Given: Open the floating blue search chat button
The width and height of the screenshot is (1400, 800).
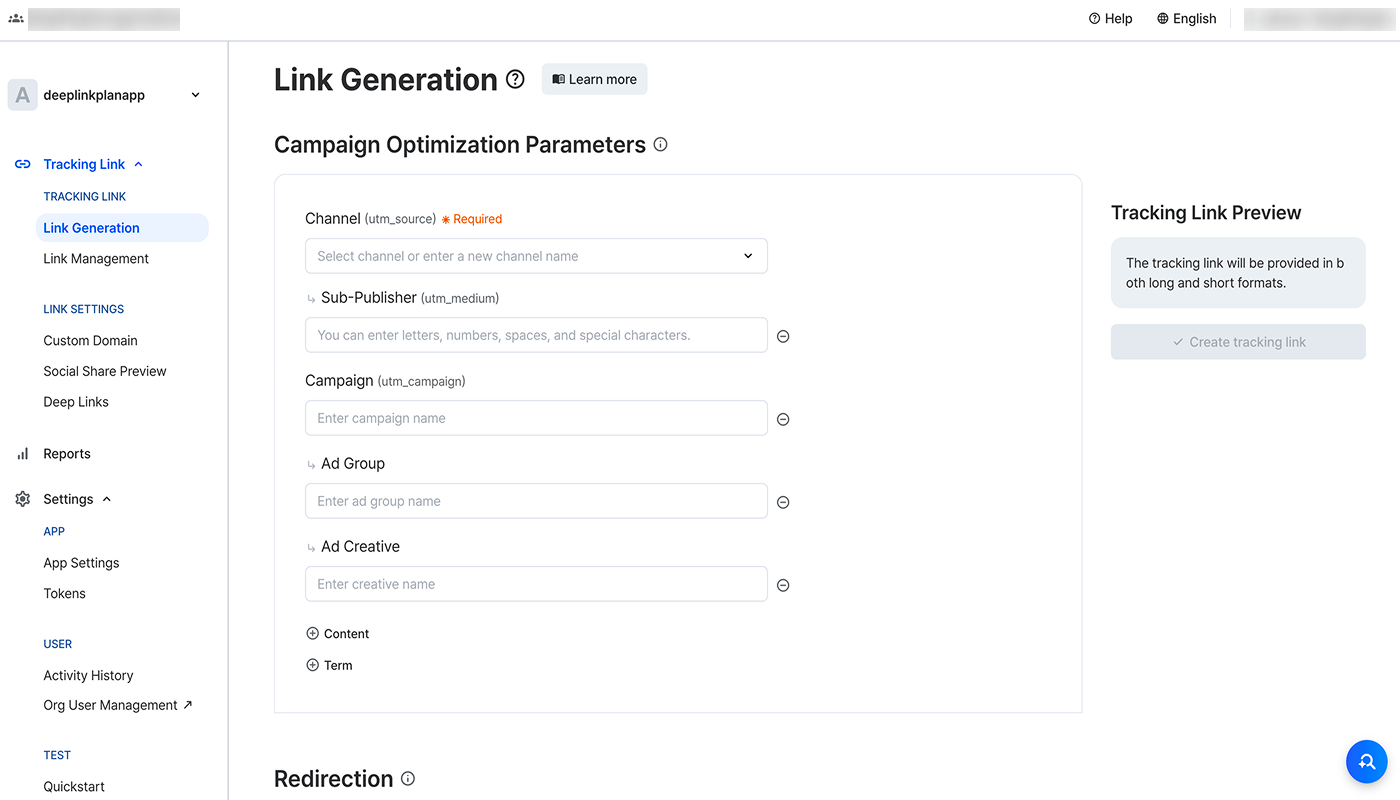Looking at the screenshot, I should pos(1366,762).
